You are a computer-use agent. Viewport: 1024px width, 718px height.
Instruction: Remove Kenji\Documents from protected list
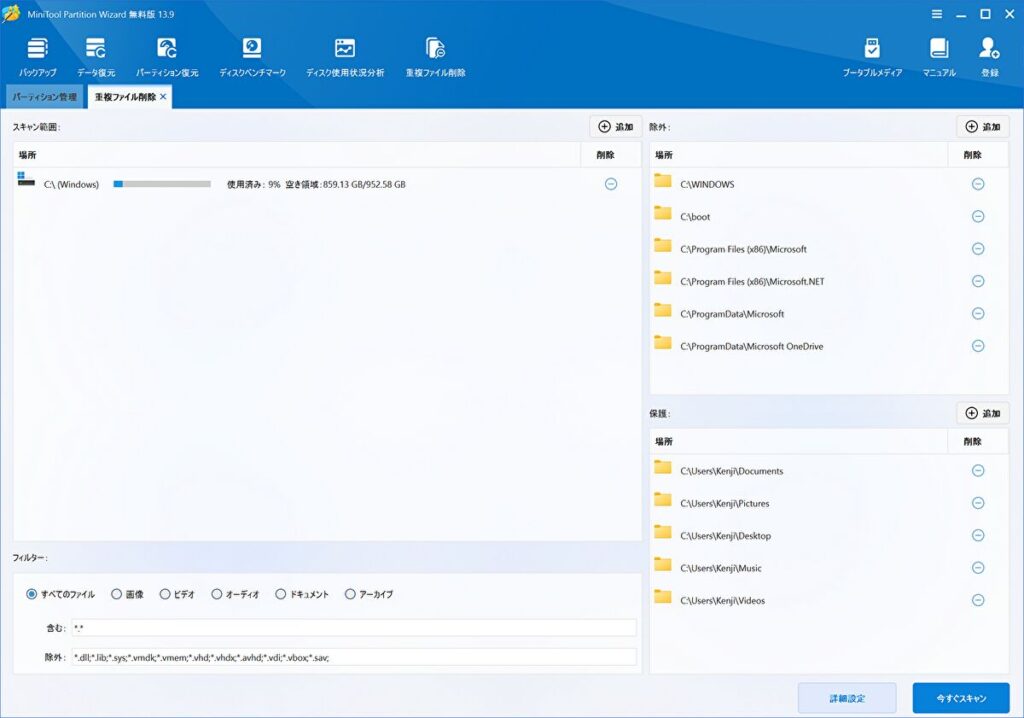coord(978,470)
